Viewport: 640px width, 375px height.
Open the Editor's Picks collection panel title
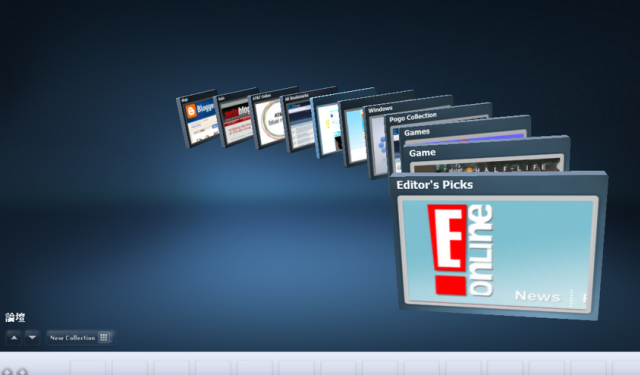434,185
